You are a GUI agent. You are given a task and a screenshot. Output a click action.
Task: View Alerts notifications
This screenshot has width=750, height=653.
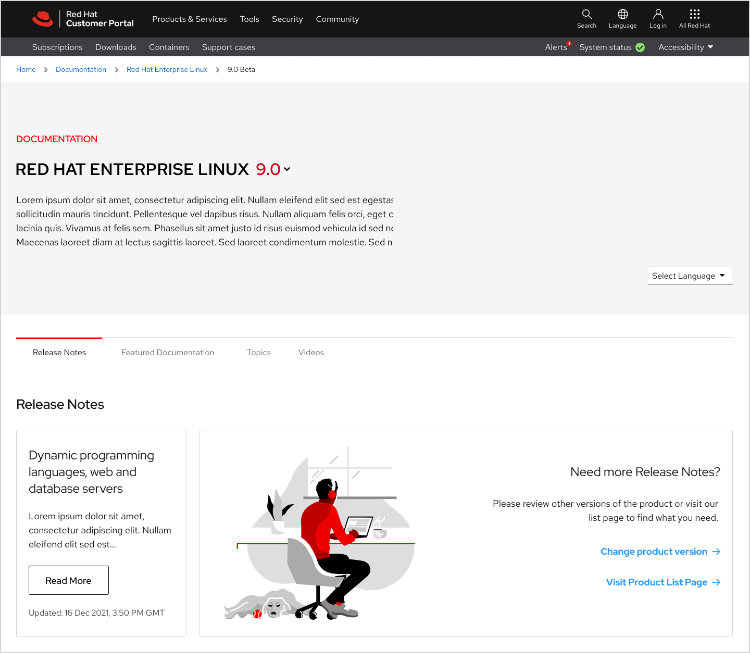click(x=557, y=47)
